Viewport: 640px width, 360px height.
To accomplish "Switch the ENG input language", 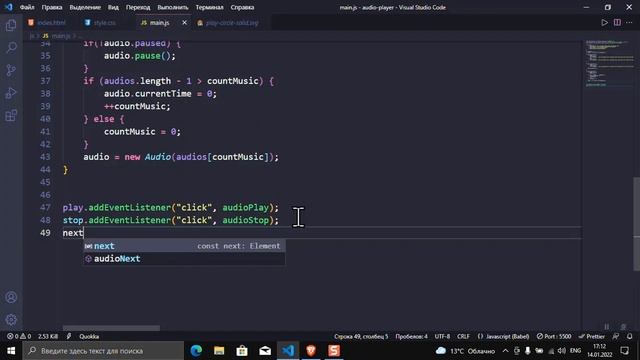I will (x=576, y=351).
